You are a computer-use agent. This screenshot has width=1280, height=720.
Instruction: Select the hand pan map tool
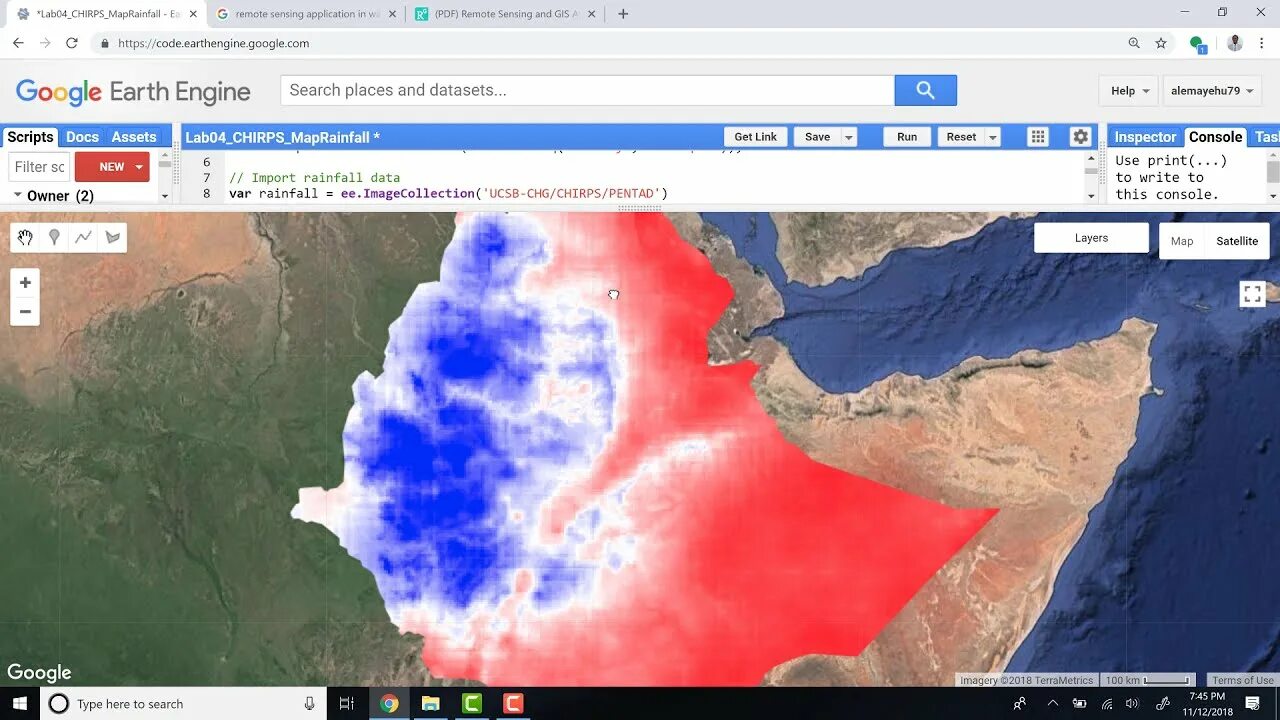(x=25, y=237)
